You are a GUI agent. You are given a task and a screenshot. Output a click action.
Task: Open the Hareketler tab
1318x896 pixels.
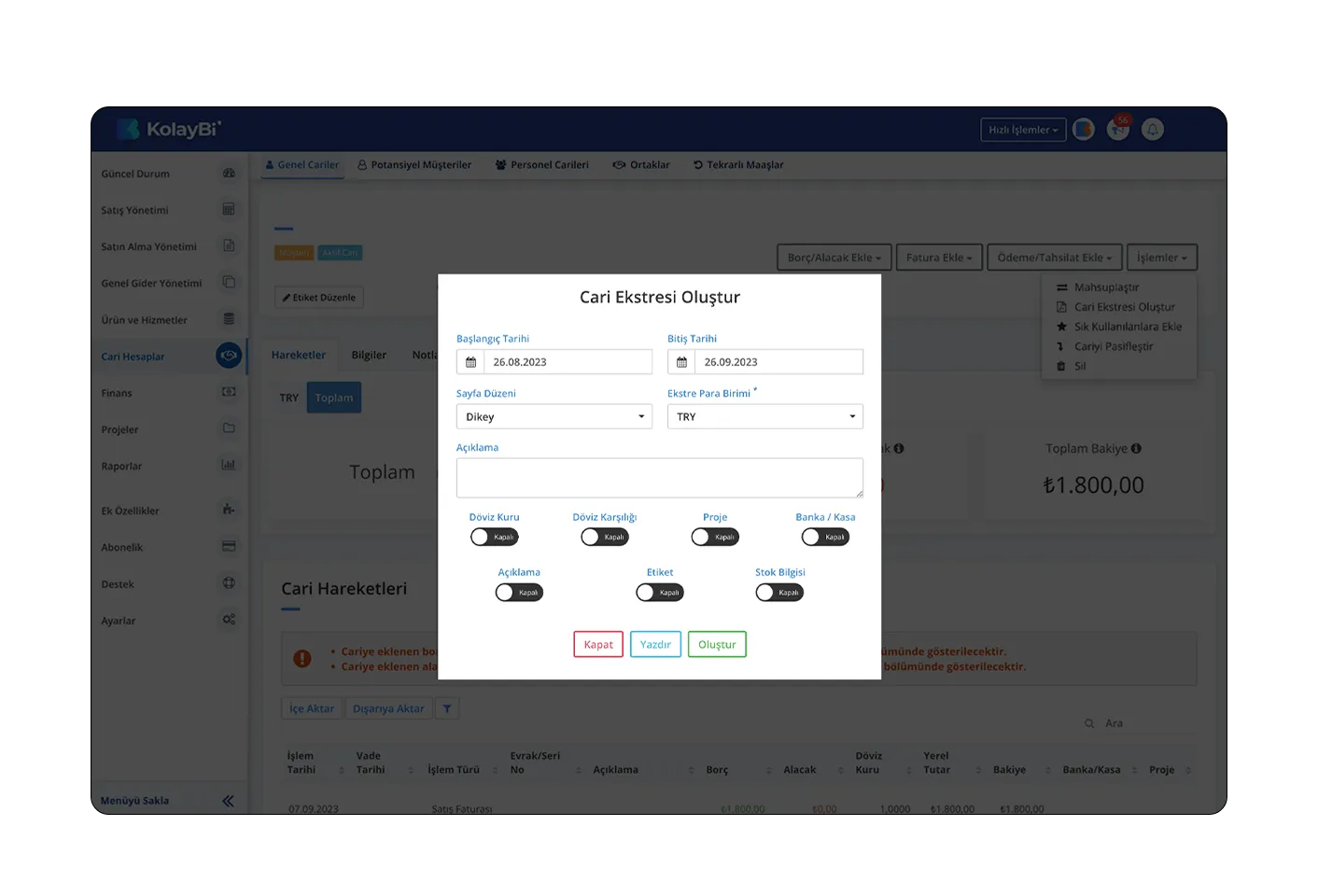point(299,356)
